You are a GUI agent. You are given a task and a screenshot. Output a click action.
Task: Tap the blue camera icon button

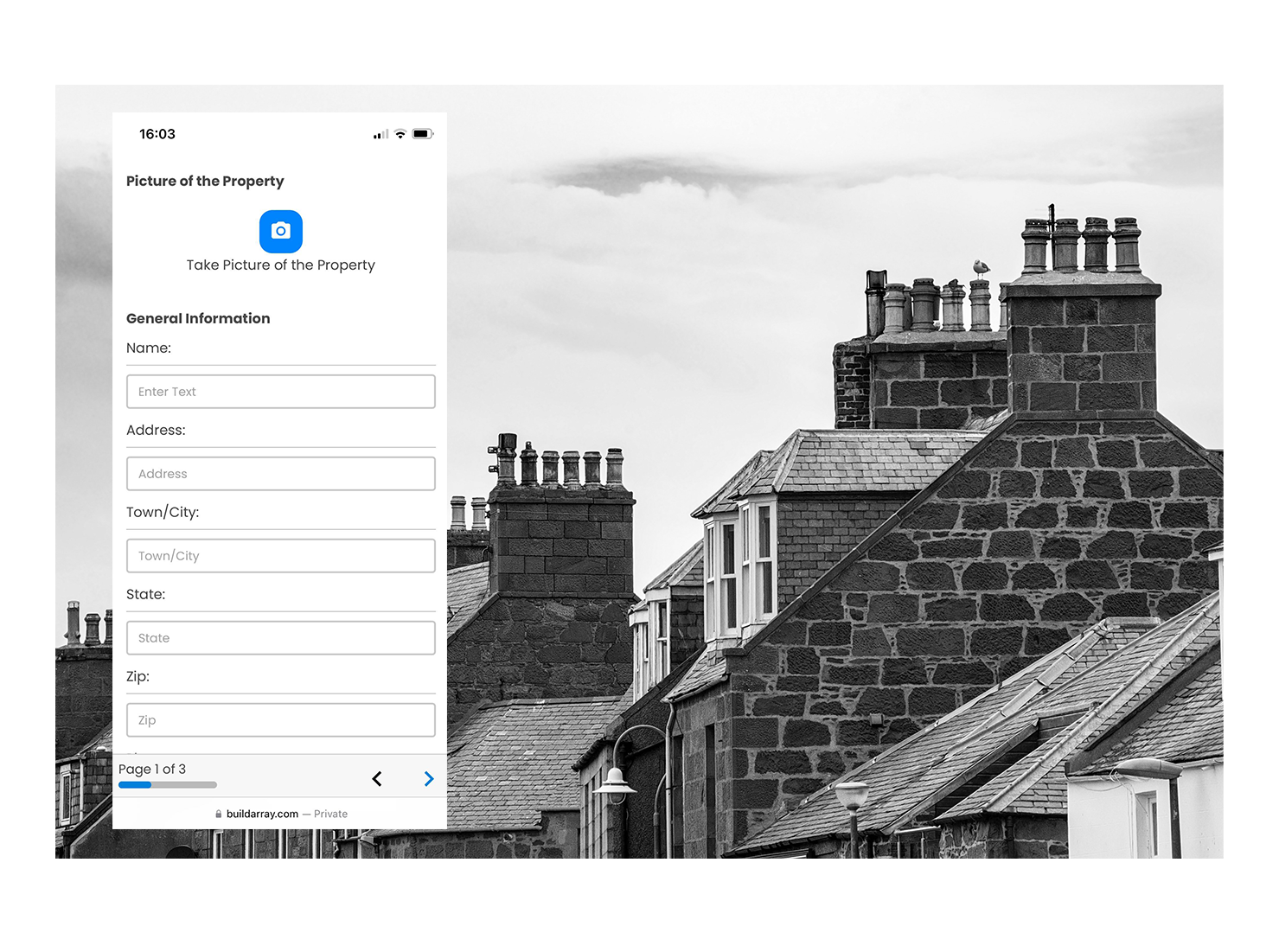pyautogui.click(x=281, y=231)
